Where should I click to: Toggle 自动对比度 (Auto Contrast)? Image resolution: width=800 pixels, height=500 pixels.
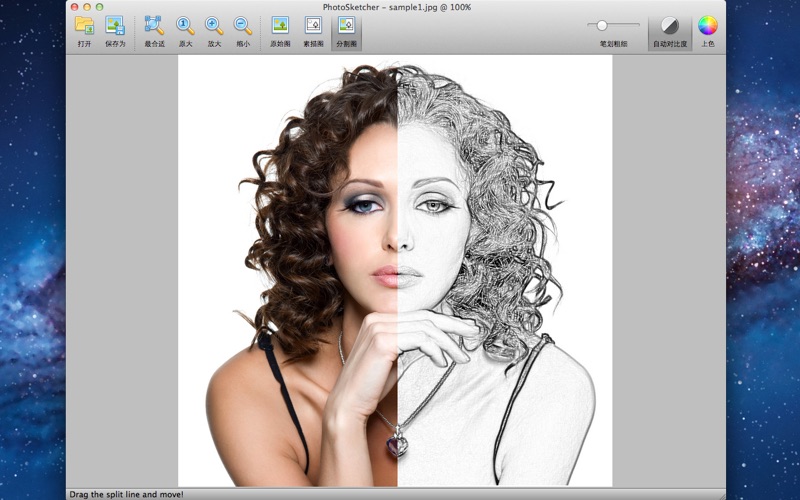[x=669, y=26]
